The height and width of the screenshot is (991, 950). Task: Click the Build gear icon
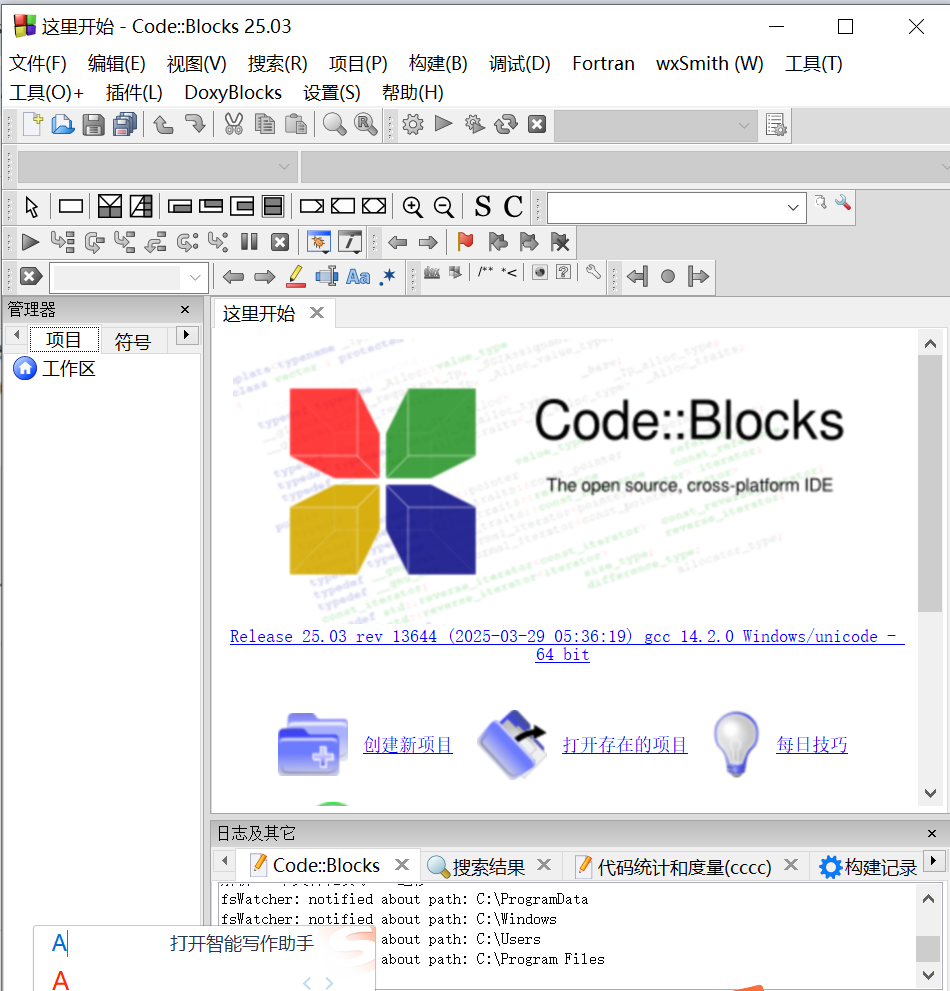(413, 125)
